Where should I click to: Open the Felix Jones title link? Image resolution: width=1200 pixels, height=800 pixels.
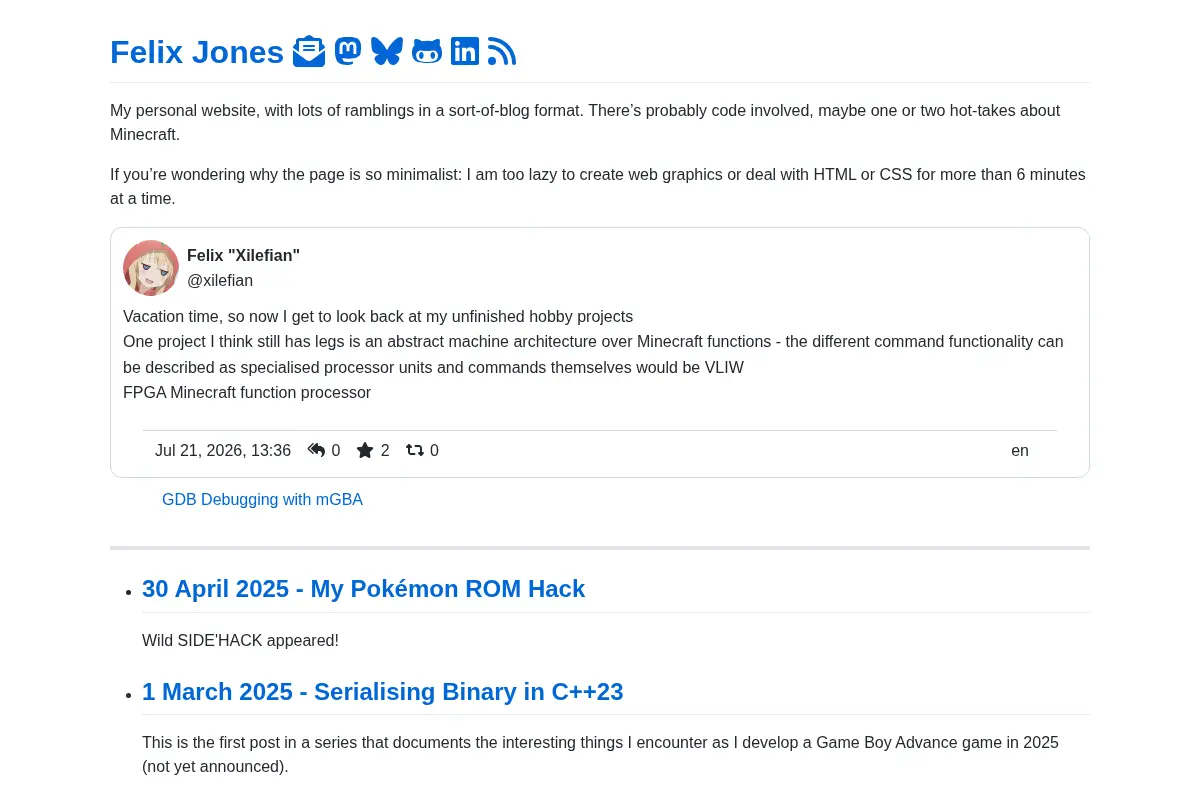[197, 52]
